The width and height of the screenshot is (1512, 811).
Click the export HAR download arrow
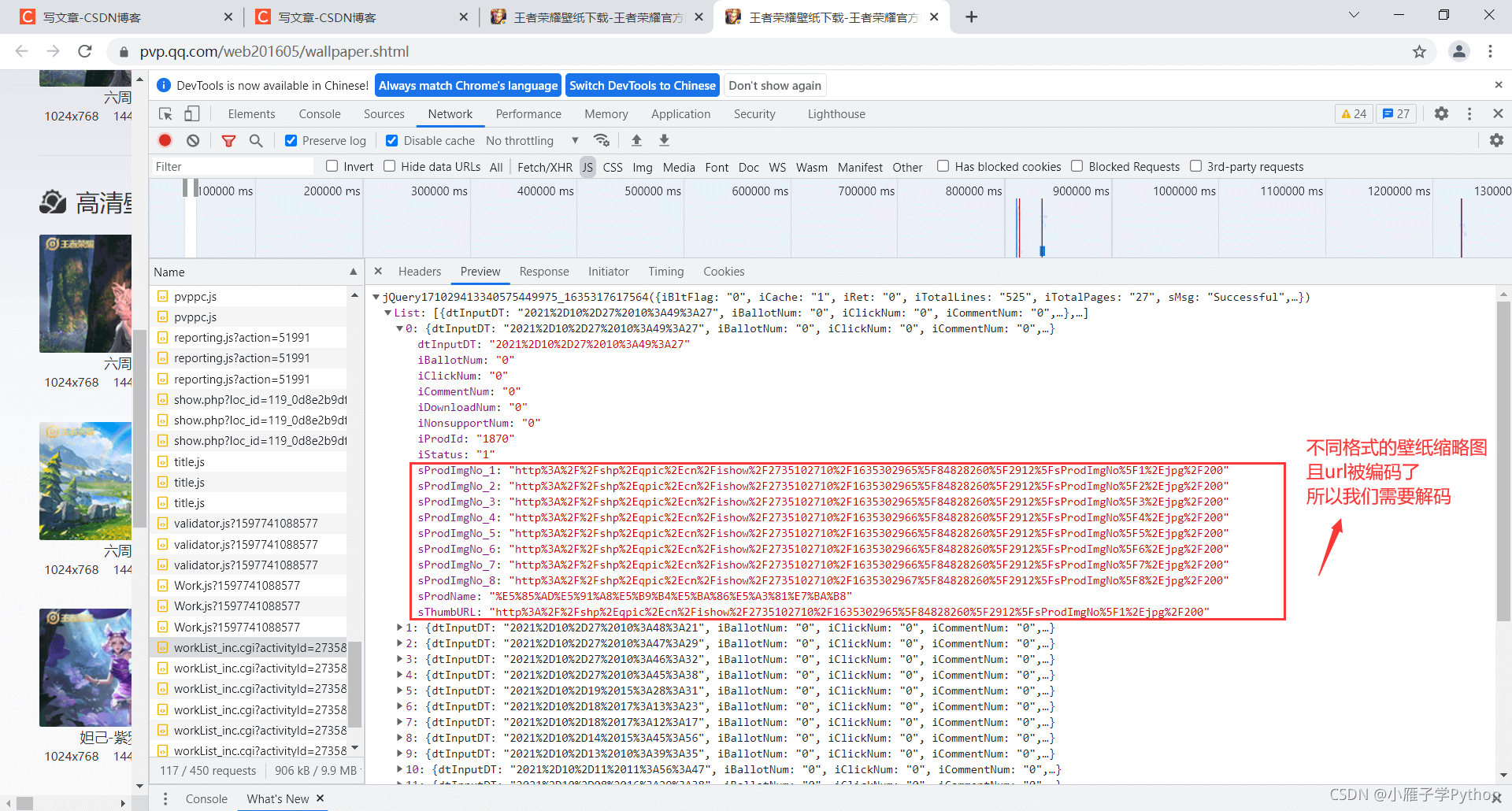coord(664,140)
